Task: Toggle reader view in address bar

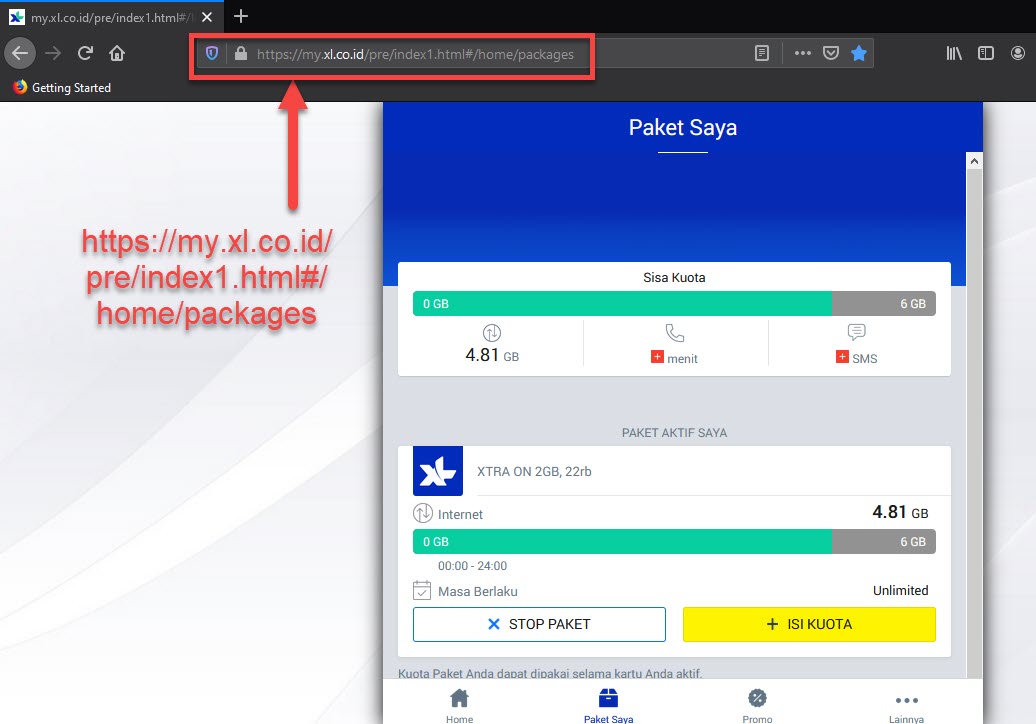Action: click(x=762, y=53)
